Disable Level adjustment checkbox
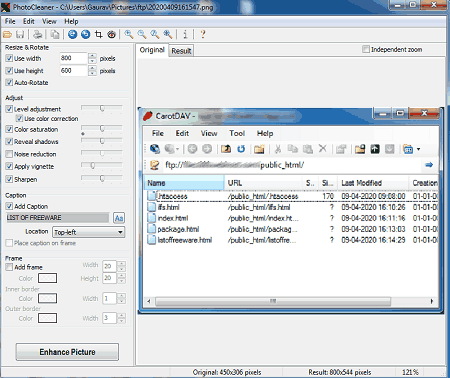 point(9,109)
